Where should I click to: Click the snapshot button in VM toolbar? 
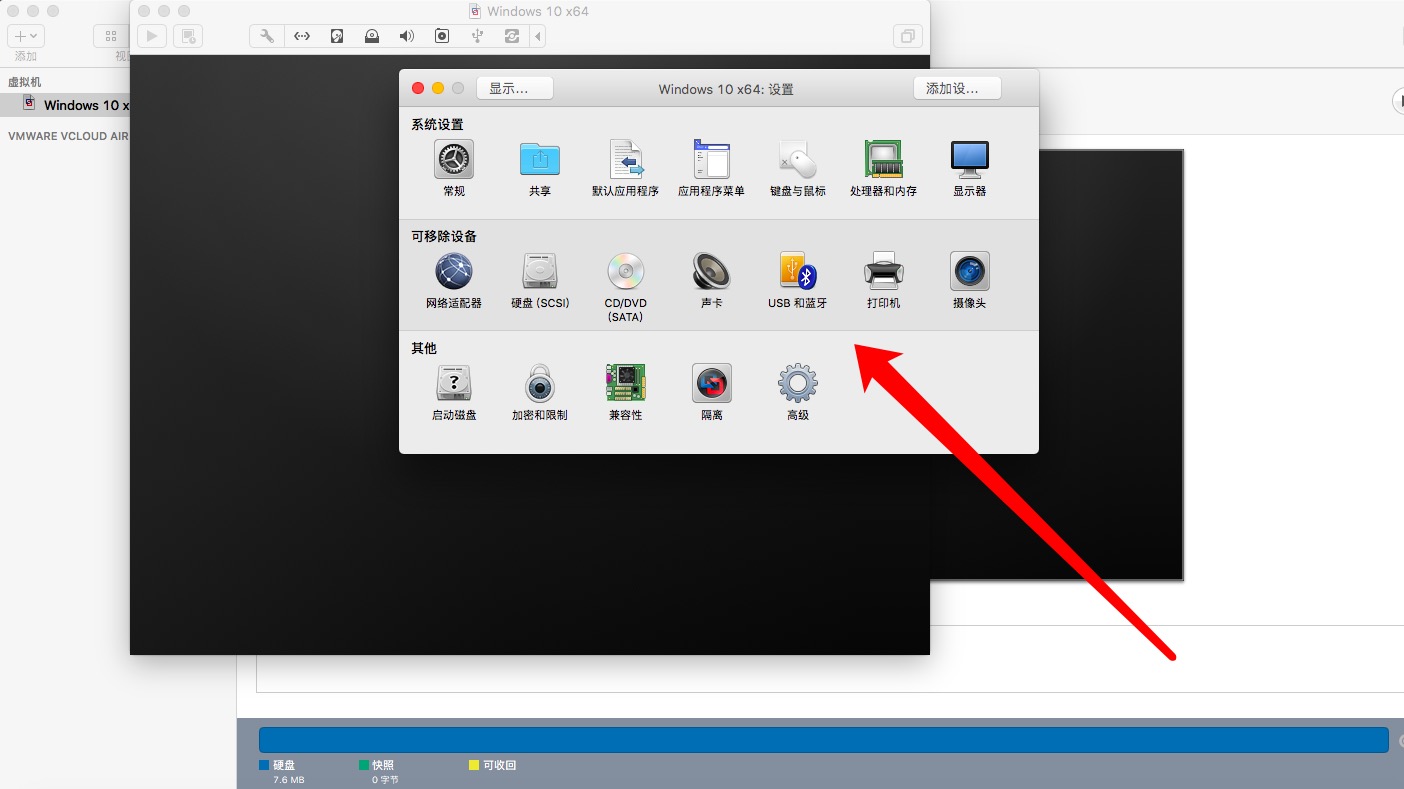pos(188,36)
